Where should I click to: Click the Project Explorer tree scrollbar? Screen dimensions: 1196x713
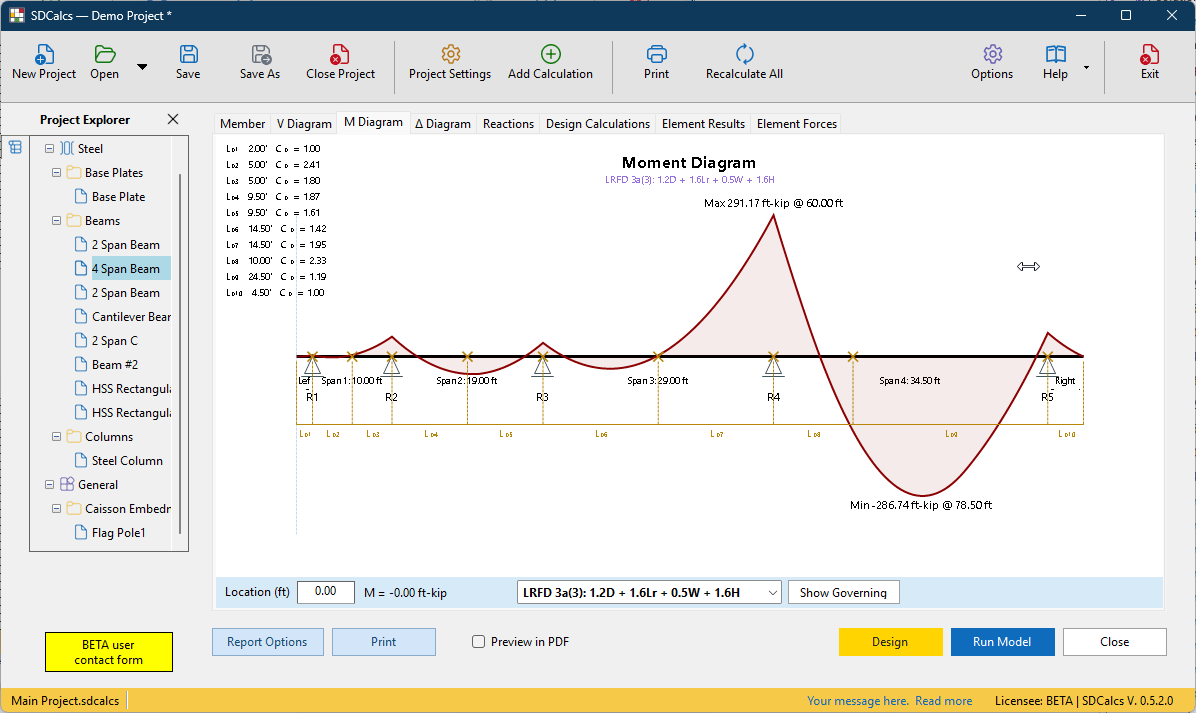coord(181,355)
